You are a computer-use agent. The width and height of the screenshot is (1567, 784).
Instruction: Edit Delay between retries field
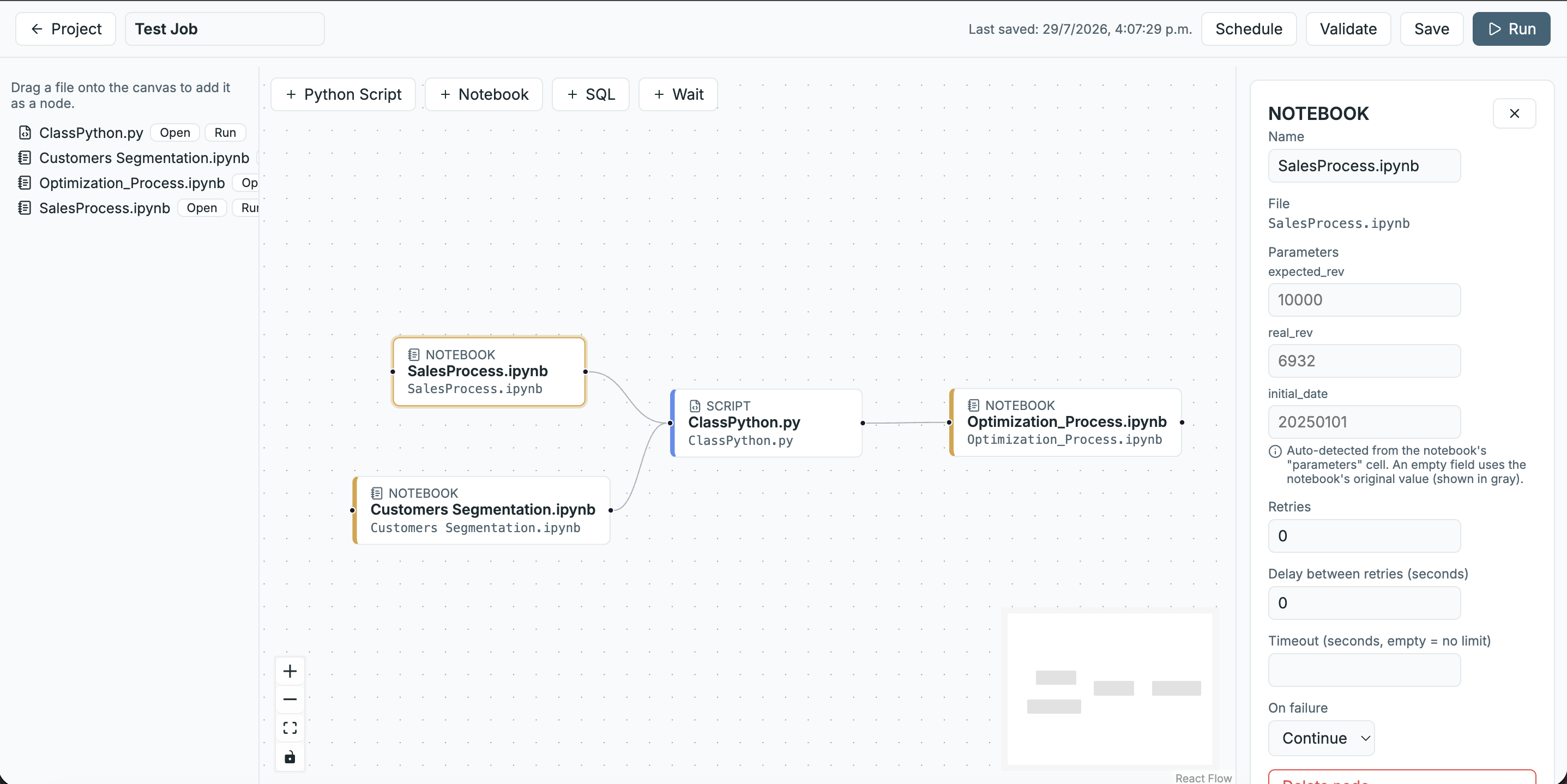1364,603
